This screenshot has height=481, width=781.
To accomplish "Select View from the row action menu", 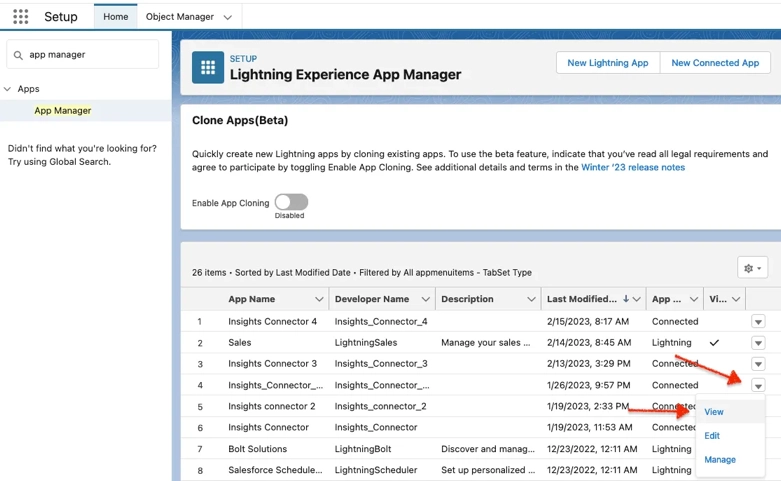I will point(714,412).
